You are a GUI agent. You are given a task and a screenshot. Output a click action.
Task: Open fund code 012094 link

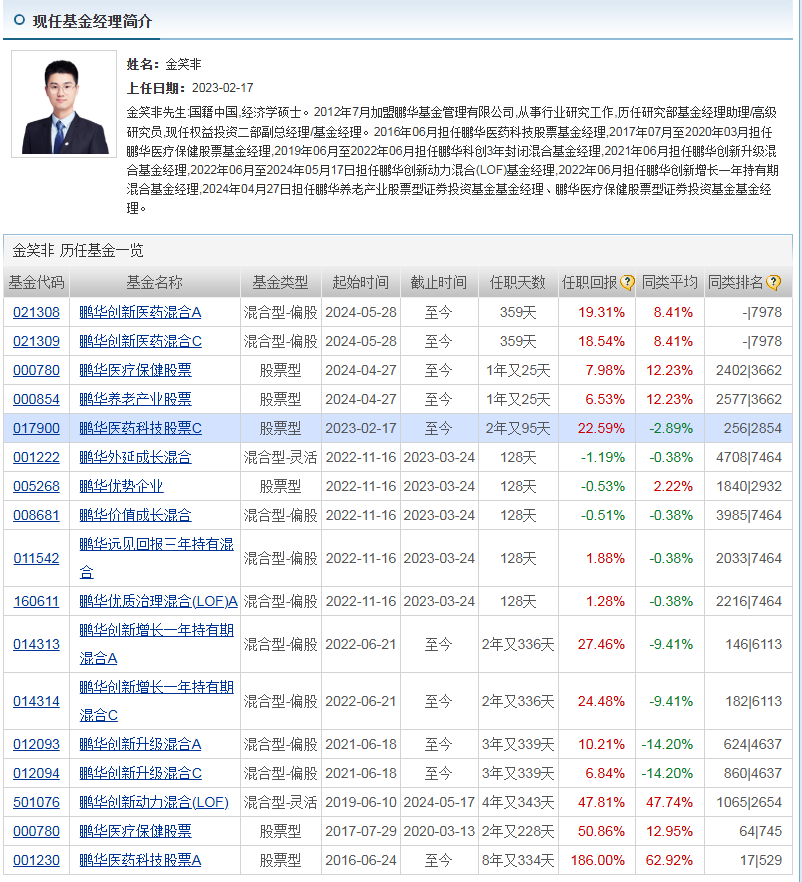point(36,773)
